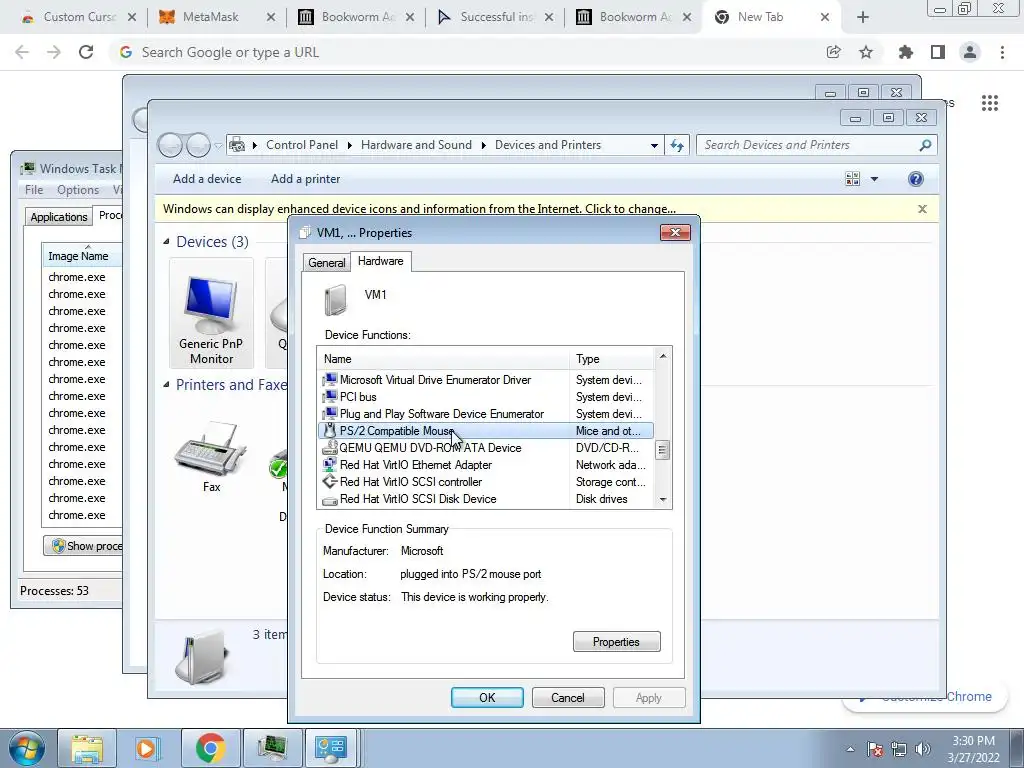
Task: Share this page icon in address bar
Action: (833, 52)
